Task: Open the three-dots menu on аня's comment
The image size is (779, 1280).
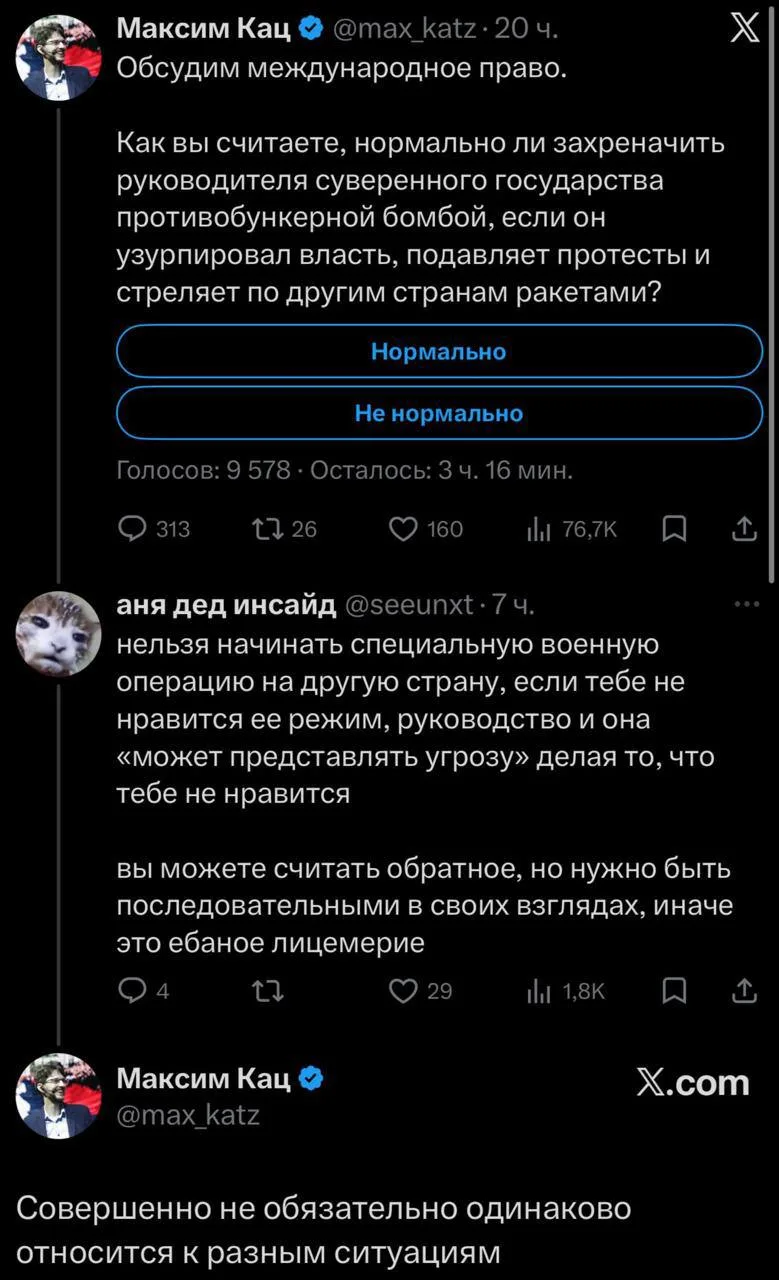Action: (746, 603)
